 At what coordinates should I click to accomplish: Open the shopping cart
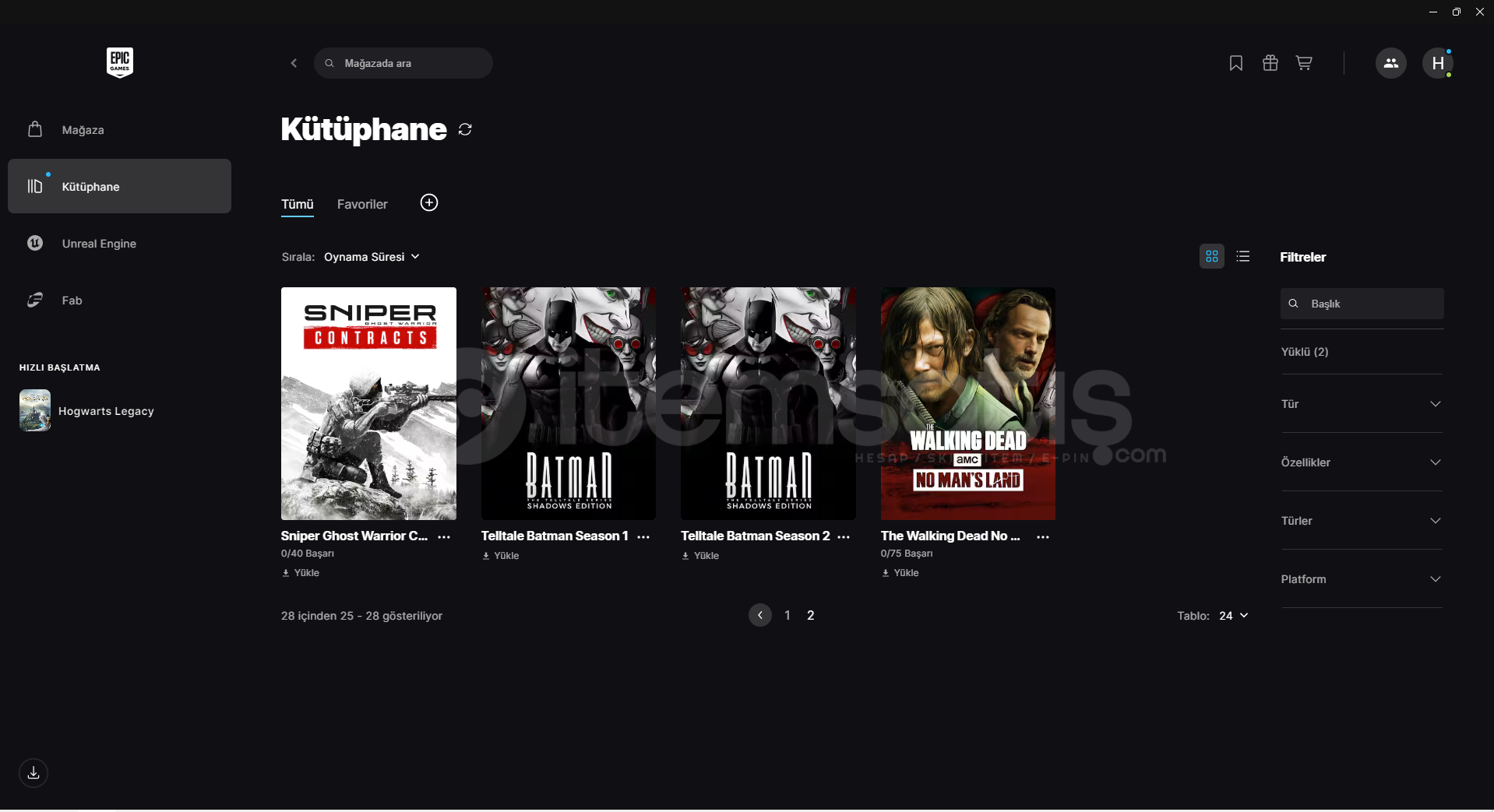pos(1304,63)
